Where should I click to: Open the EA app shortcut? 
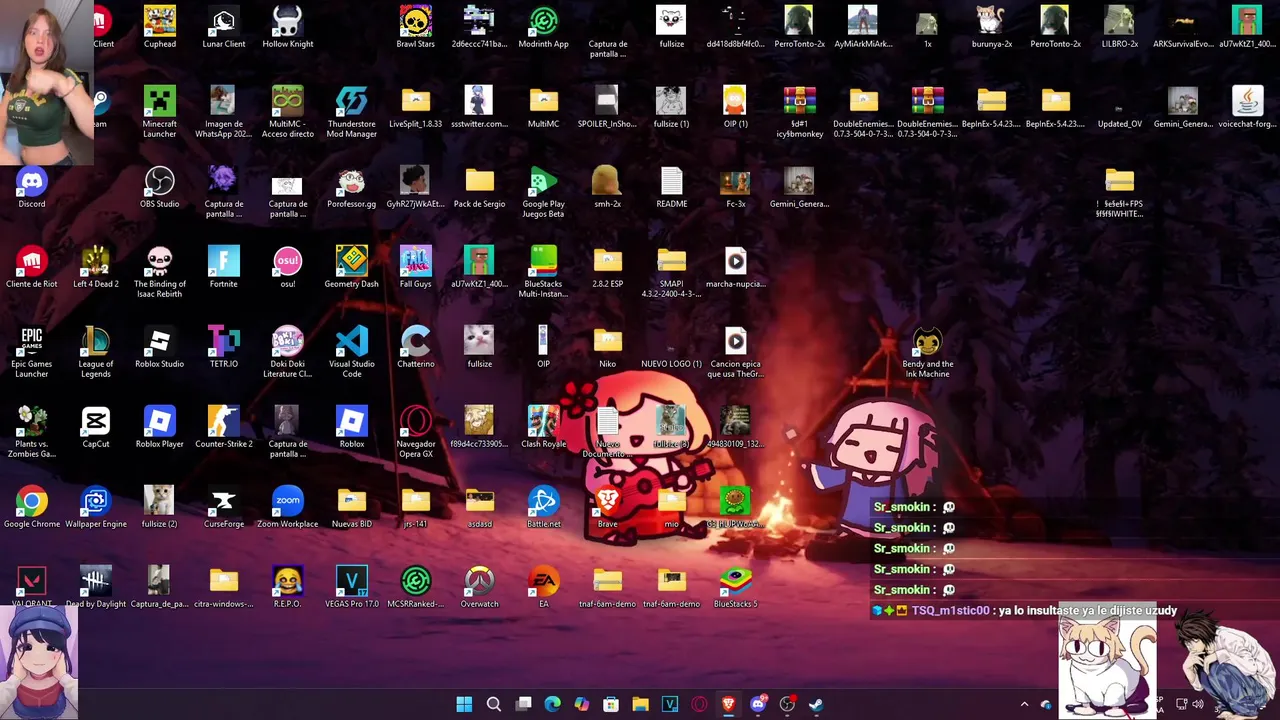click(544, 587)
